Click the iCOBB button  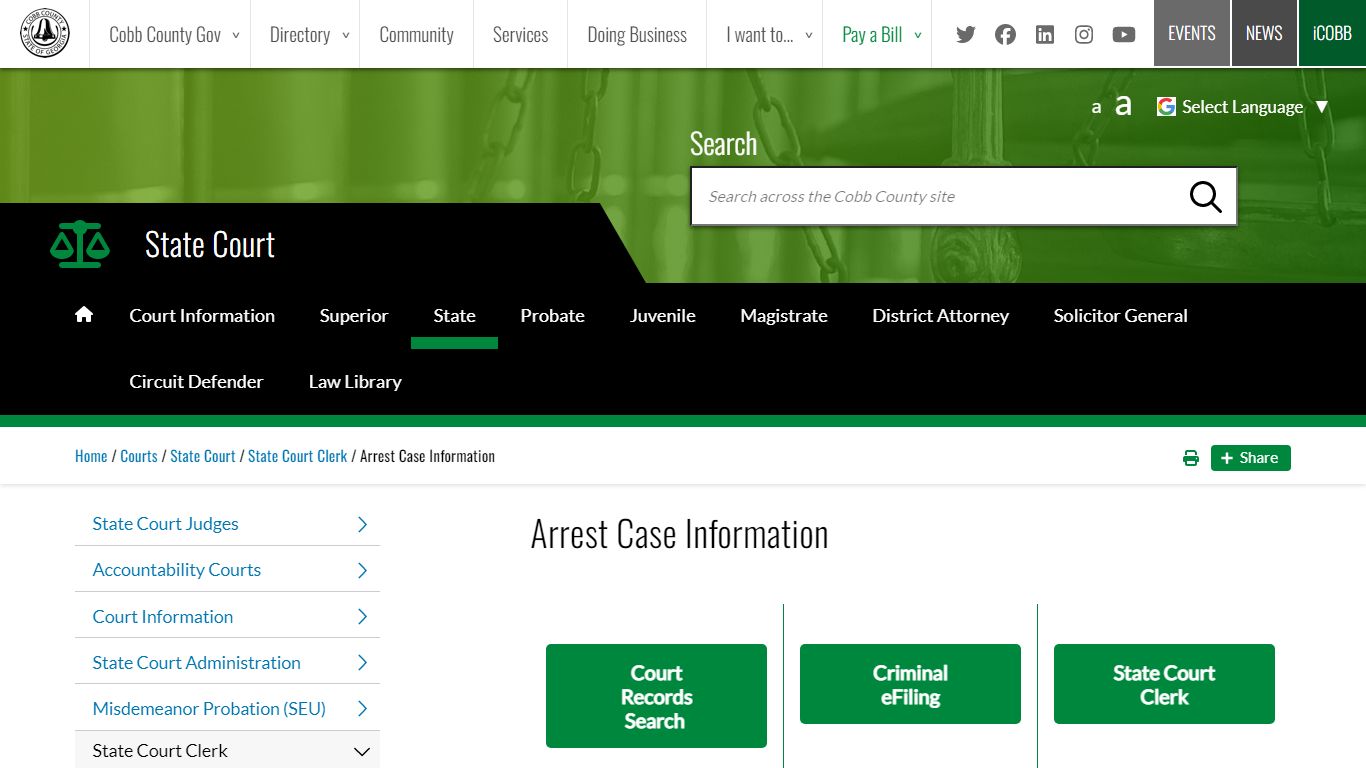pos(1332,33)
